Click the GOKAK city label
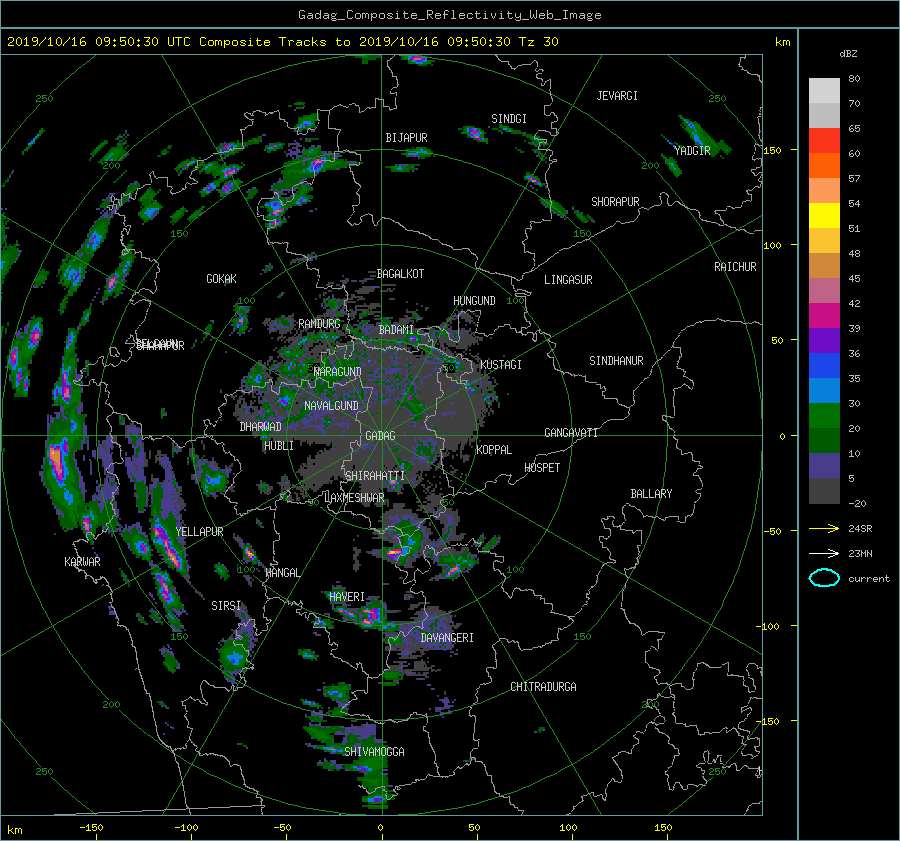 click(x=222, y=279)
